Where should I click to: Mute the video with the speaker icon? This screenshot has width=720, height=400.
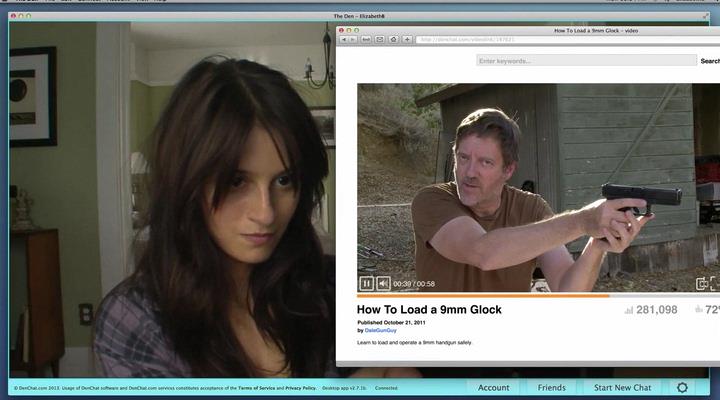(383, 284)
